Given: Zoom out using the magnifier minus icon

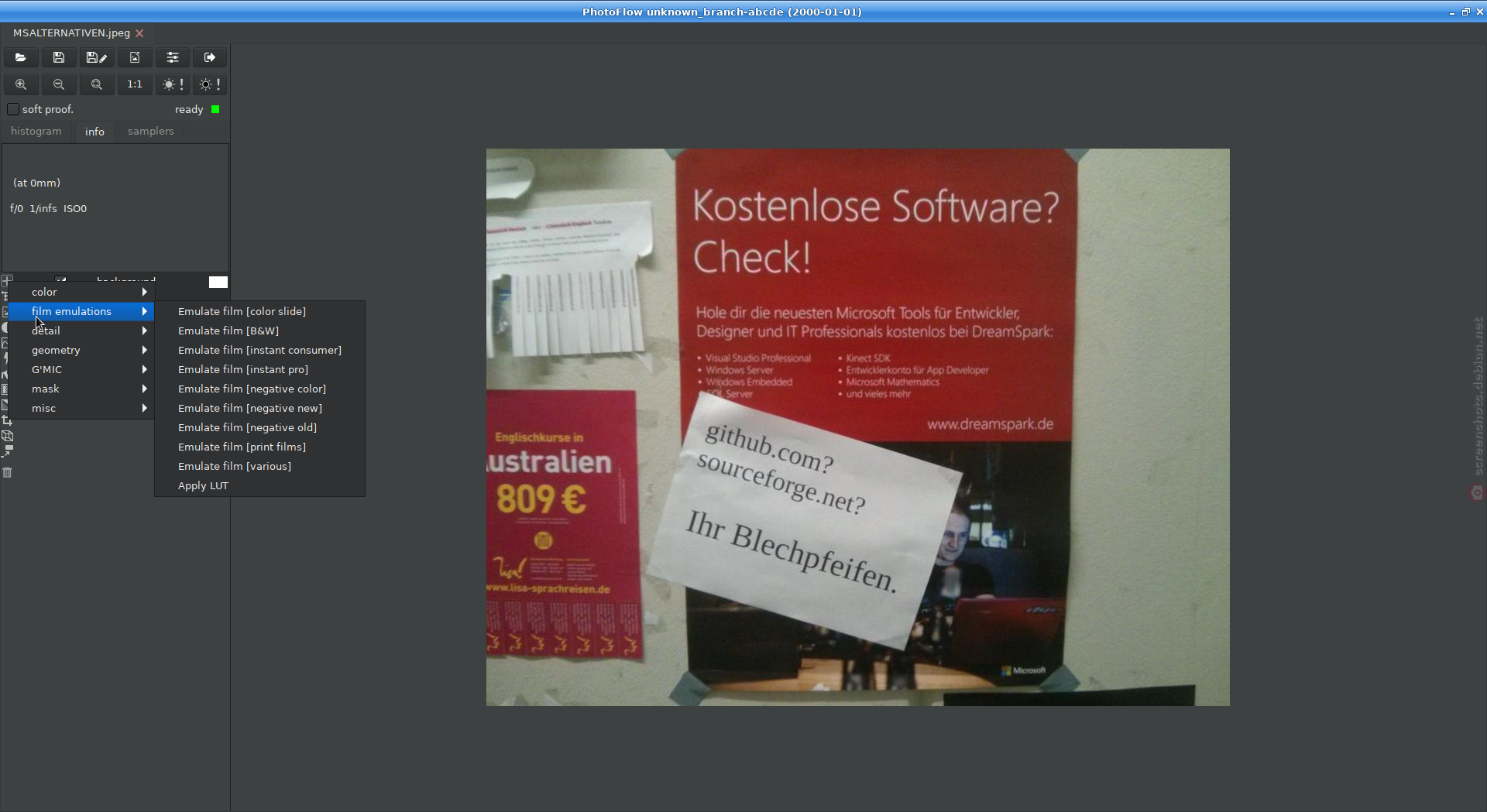Looking at the screenshot, I should click(59, 84).
